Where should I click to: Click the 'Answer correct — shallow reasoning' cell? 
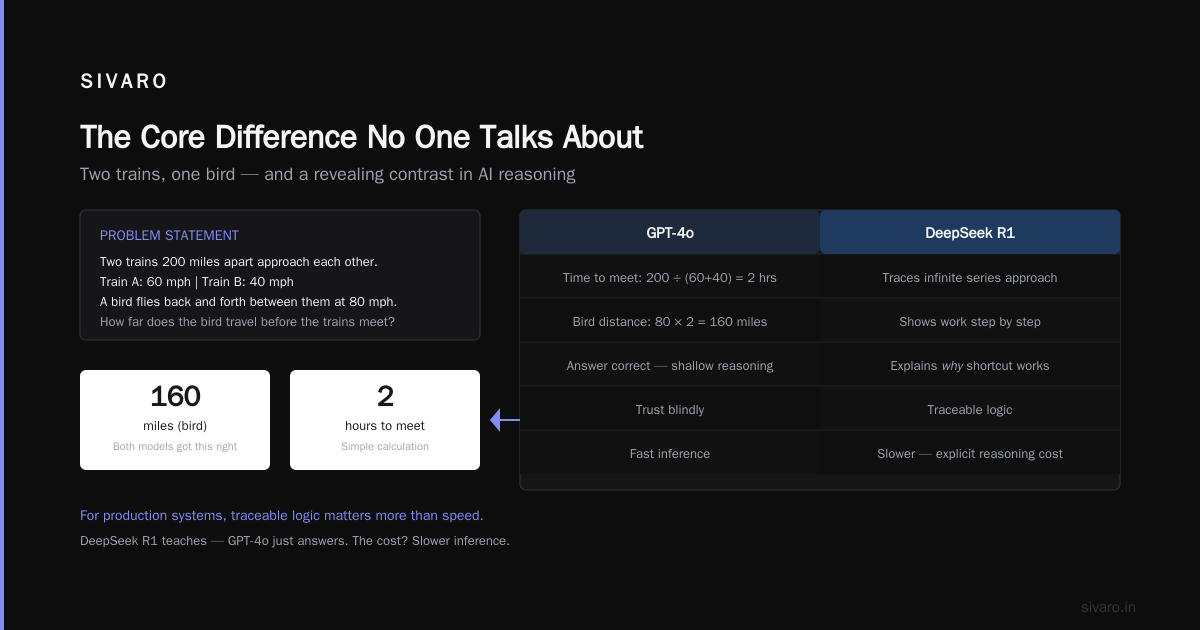point(670,366)
